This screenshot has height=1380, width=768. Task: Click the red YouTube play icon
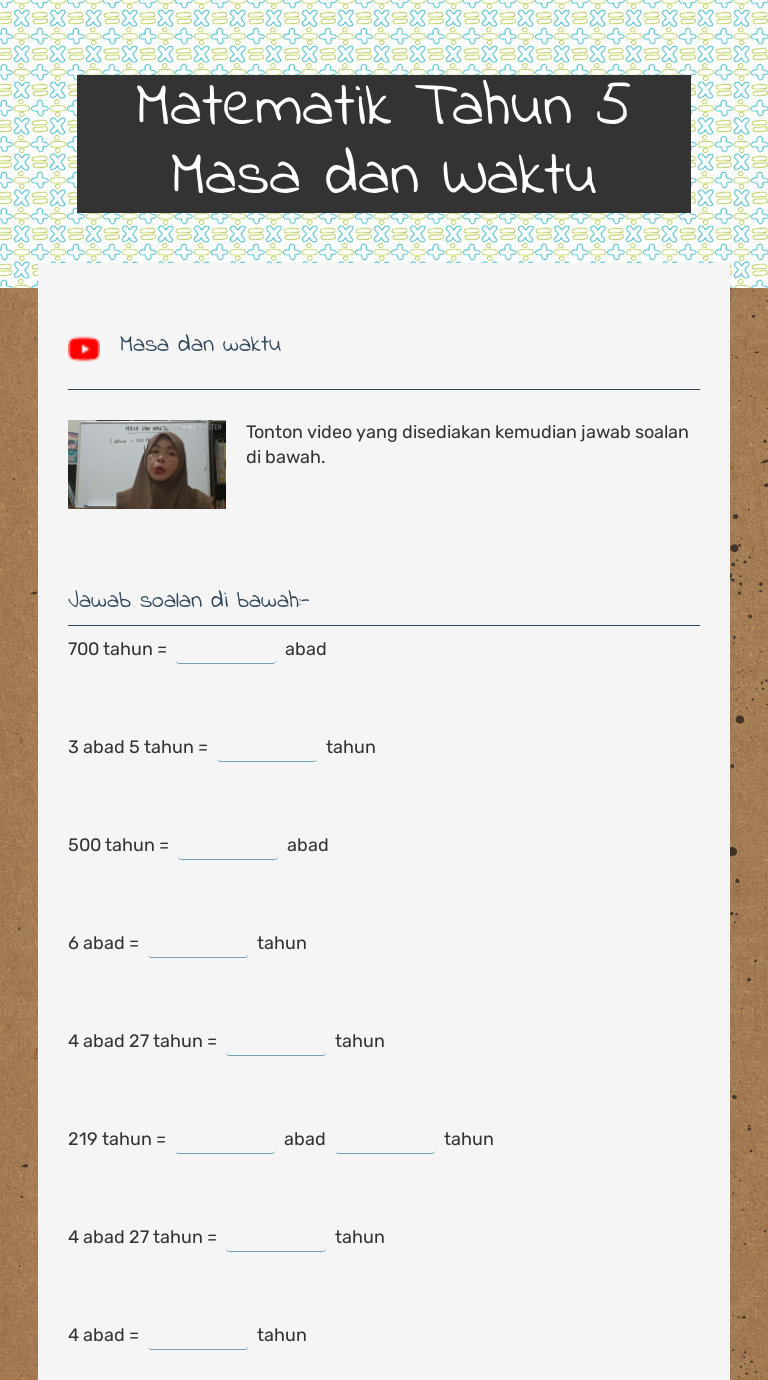point(84,348)
